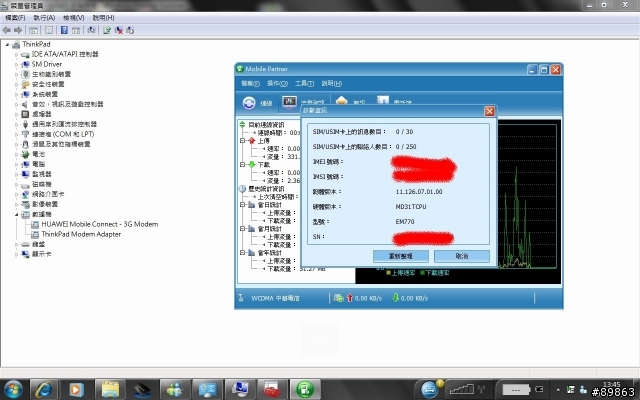Select the 連接埠 (COM 和 LPT) item

tap(63, 134)
